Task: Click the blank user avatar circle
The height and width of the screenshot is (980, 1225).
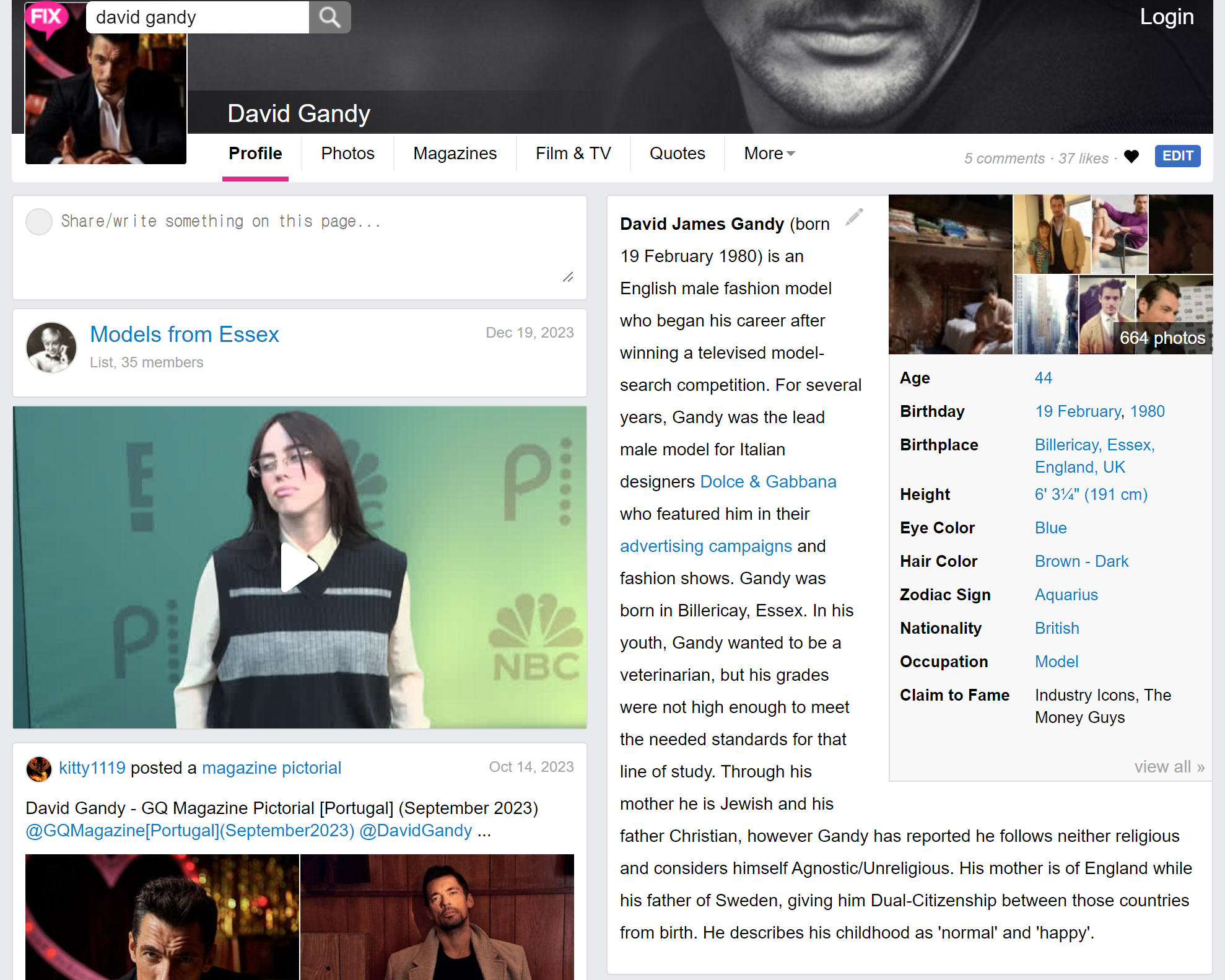Action: [39, 222]
